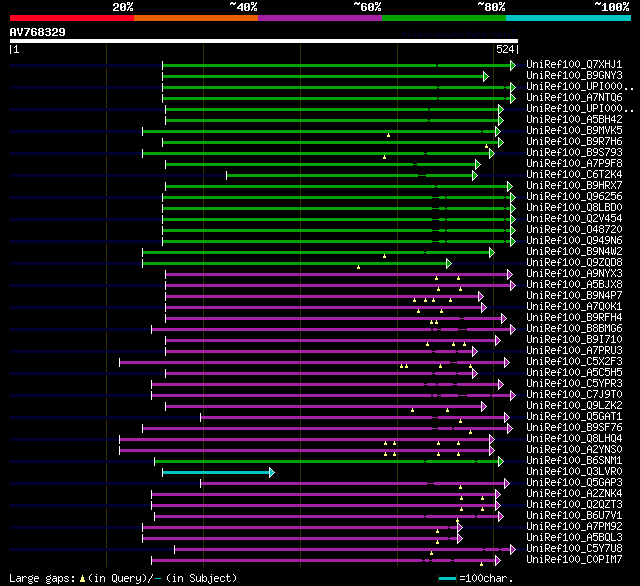The image size is (640, 586).
Task: Click the UniRef100_Q3LVR0 label
Action: point(574,472)
